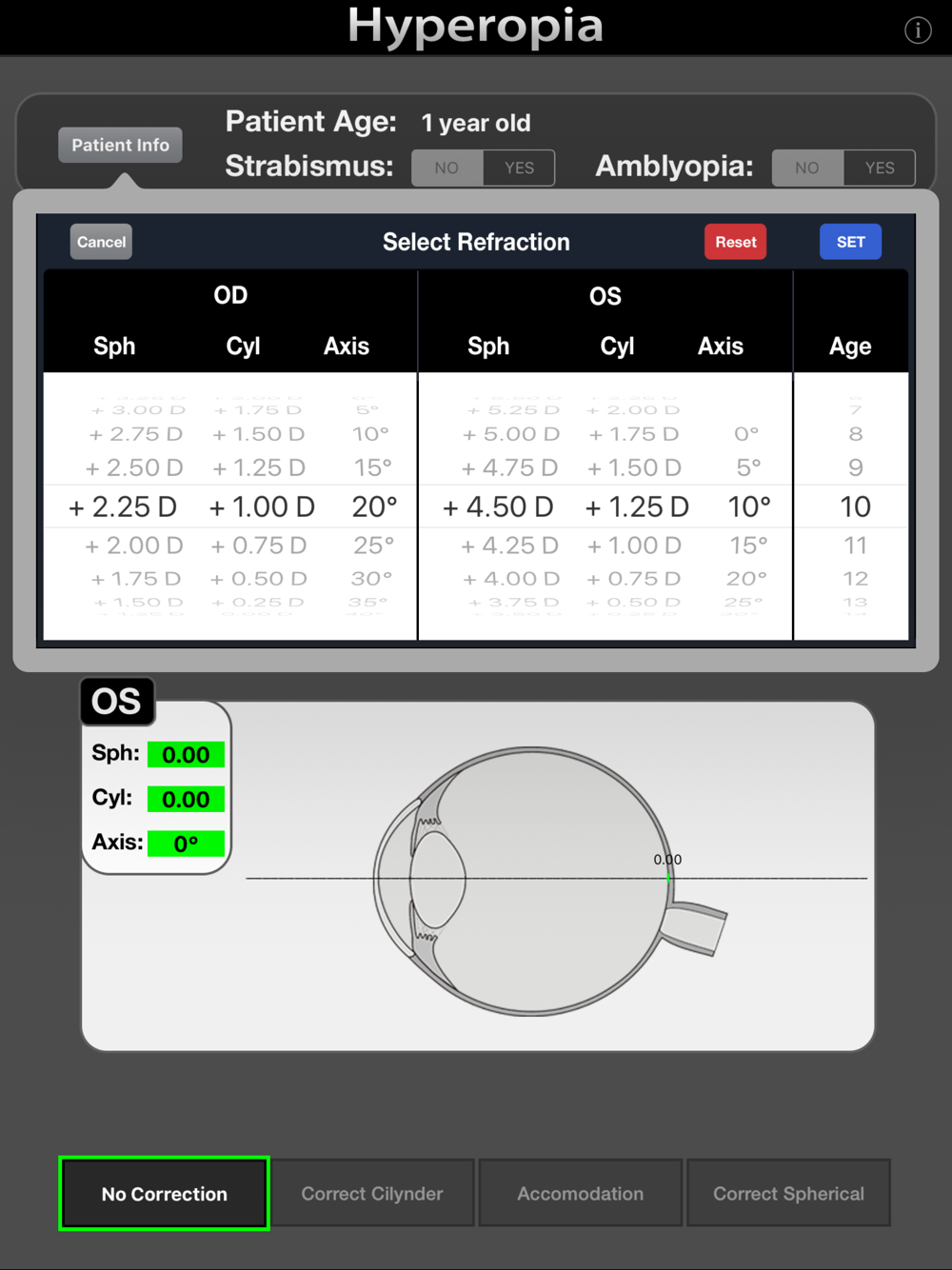The height and width of the screenshot is (1270, 952).
Task: Choose OS cylinder +1.00 D in picker
Action: pos(634,546)
